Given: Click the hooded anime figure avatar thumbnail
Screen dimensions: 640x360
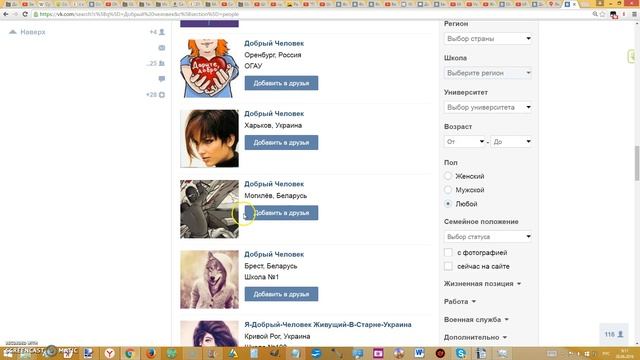Looking at the screenshot, I should click(x=209, y=209).
